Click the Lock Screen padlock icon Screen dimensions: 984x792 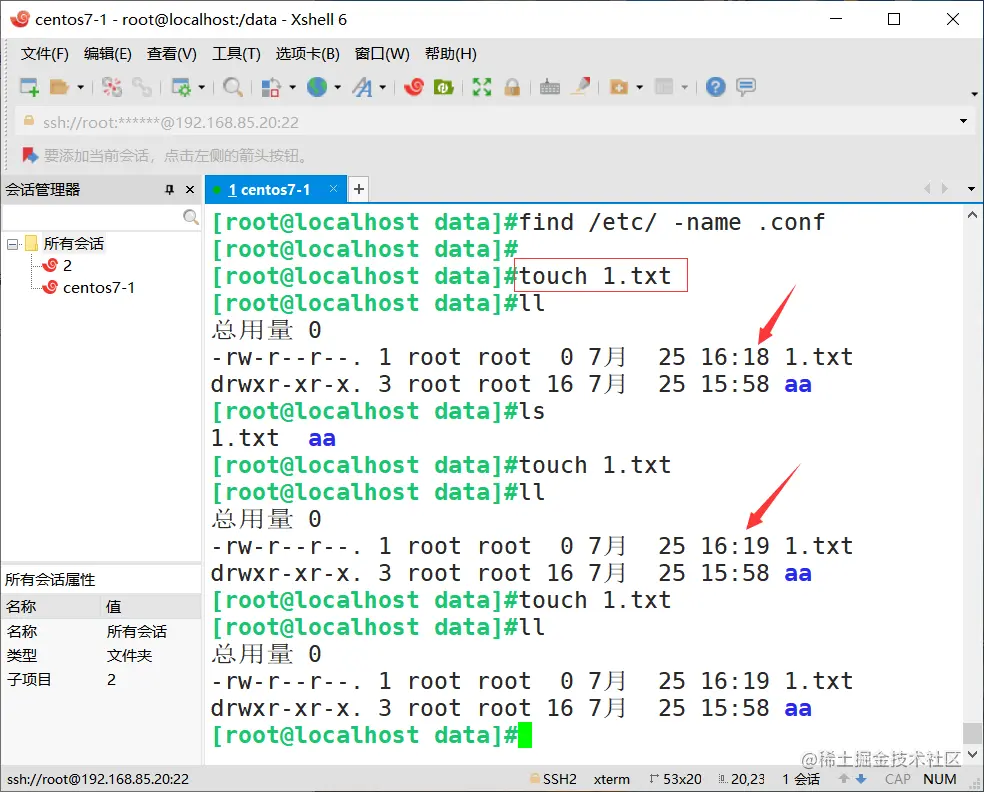pyautogui.click(x=512, y=87)
